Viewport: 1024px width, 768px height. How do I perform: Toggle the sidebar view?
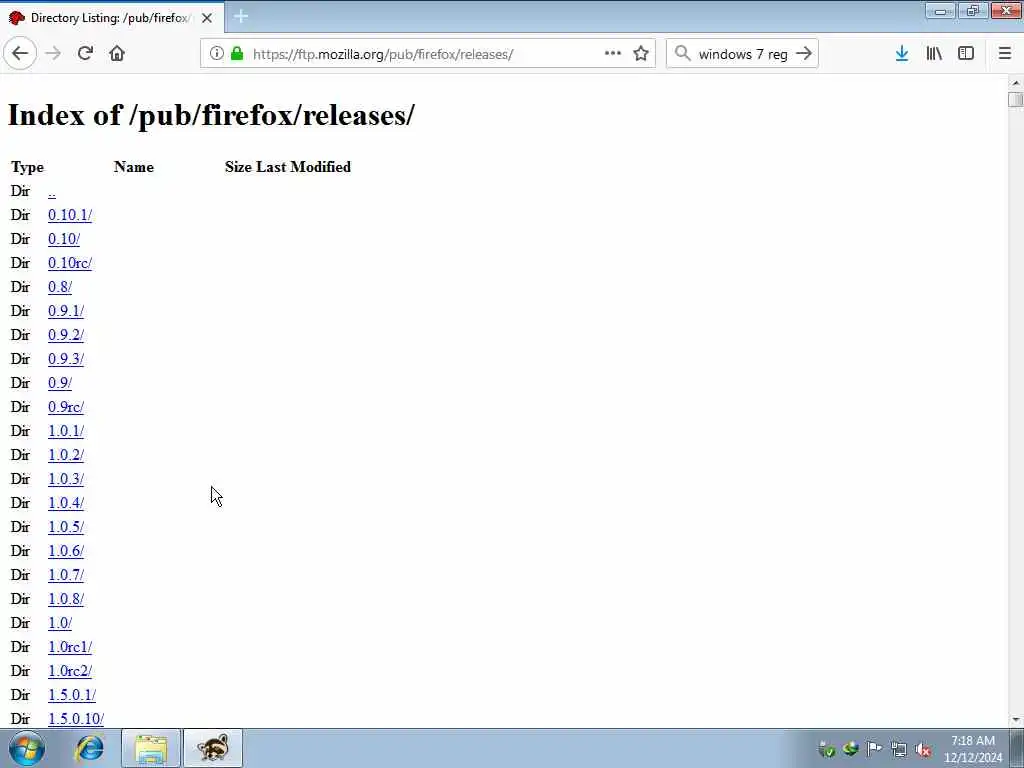(966, 54)
